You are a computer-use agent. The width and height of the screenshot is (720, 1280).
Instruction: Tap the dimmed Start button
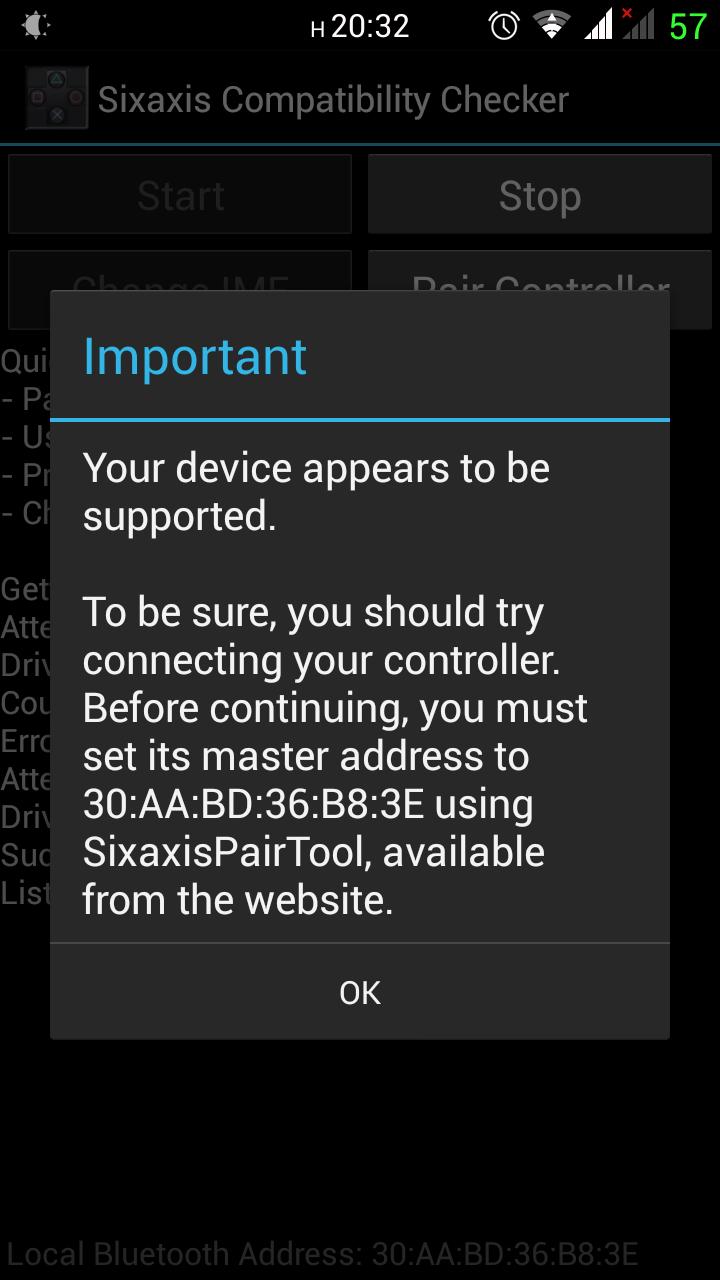pyautogui.click(x=180, y=195)
